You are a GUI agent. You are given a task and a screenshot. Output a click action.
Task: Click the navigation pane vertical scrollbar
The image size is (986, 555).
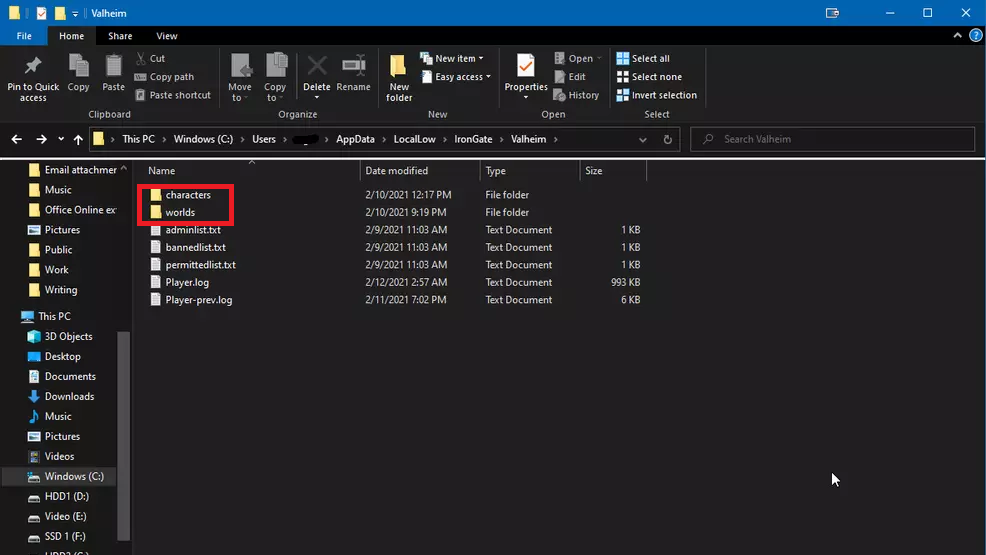click(x=123, y=434)
